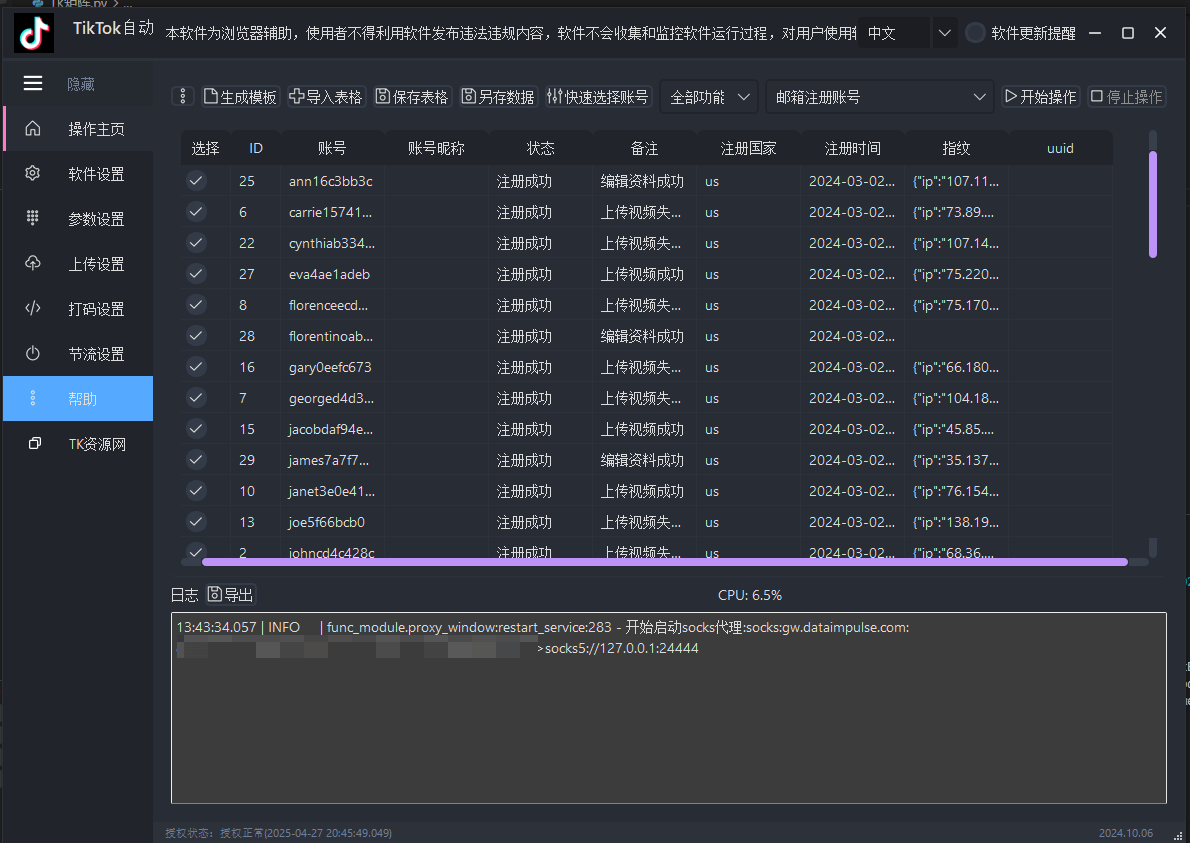
Task: Open 打码设置 code icon in sidebar
Action: point(33,309)
